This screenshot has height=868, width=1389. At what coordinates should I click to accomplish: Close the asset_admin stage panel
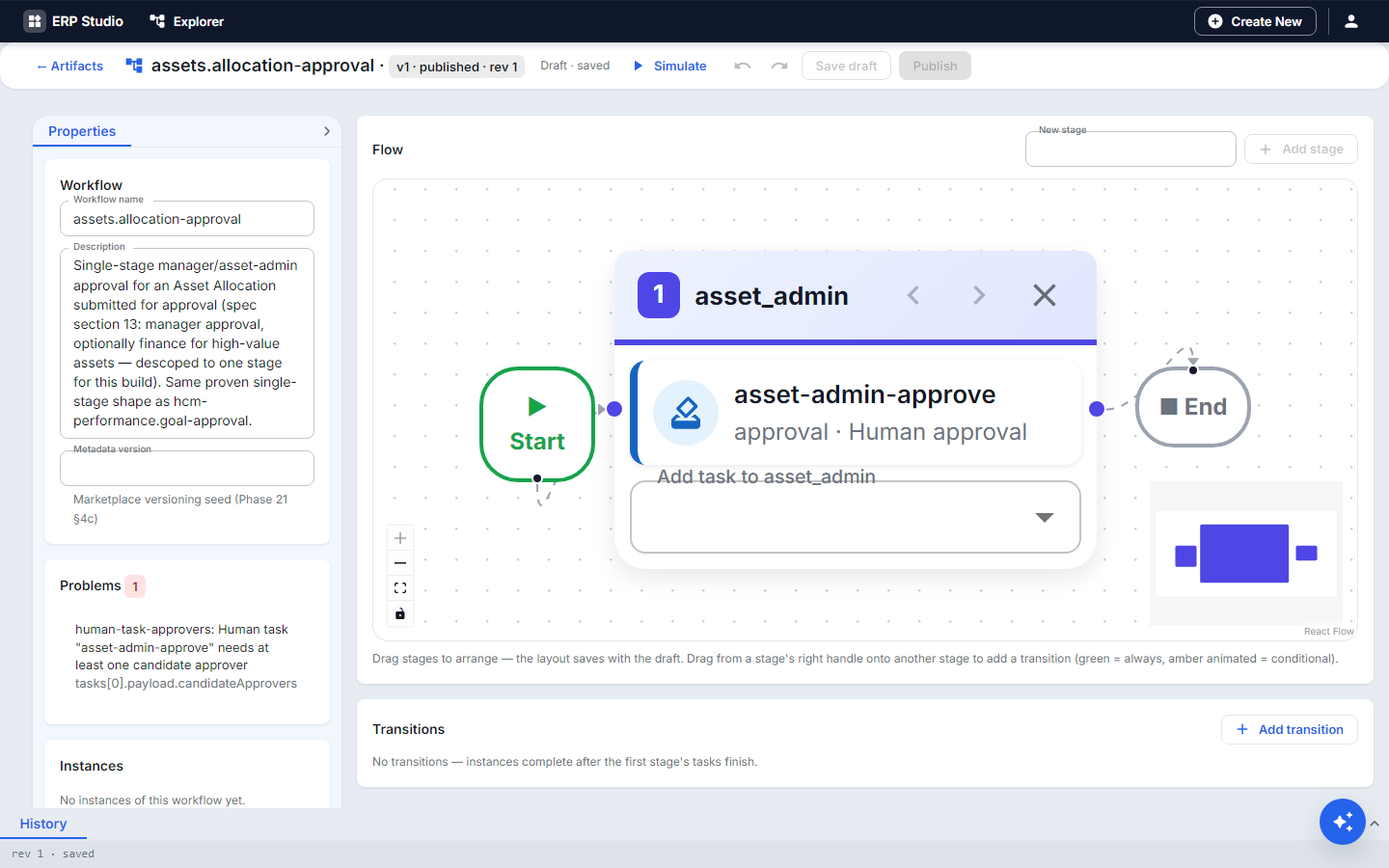1045,295
